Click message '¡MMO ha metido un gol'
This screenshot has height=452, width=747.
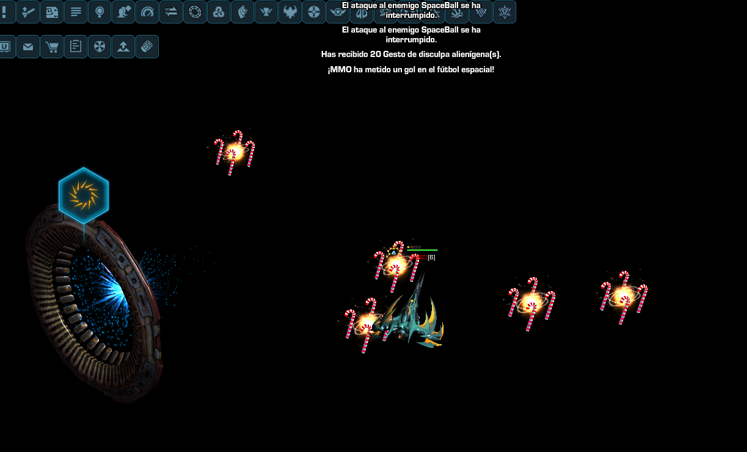pyautogui.click(x=411, y=70)
